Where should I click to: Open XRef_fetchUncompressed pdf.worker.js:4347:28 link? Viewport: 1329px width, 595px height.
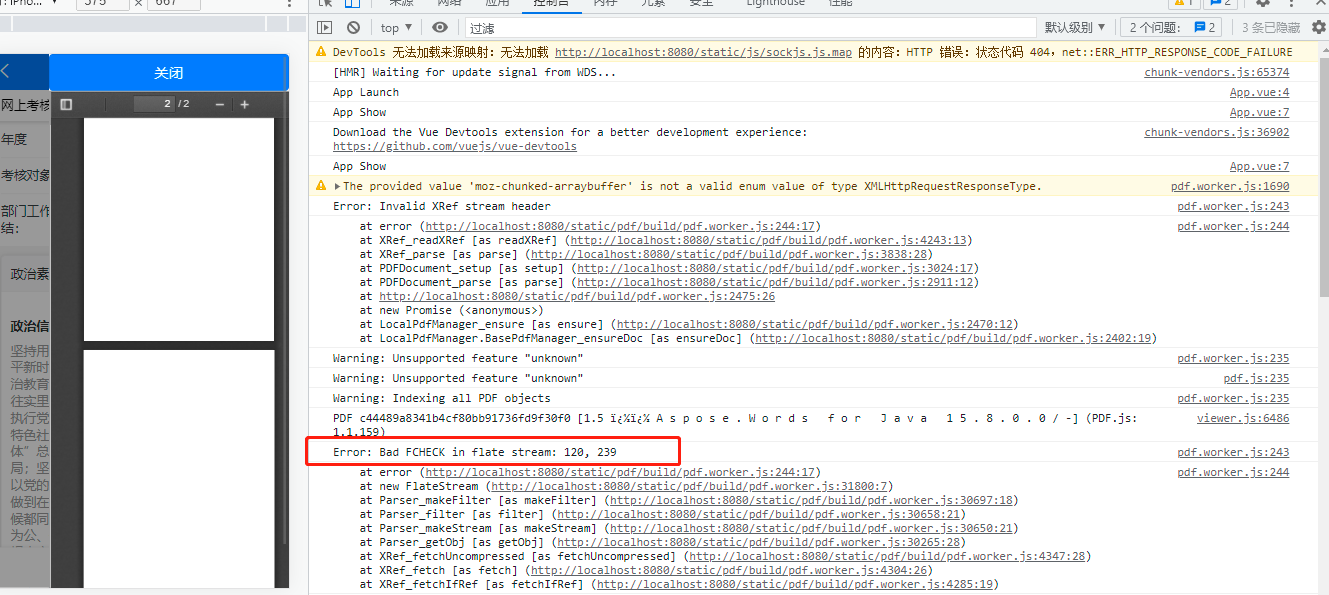[886, 556]
